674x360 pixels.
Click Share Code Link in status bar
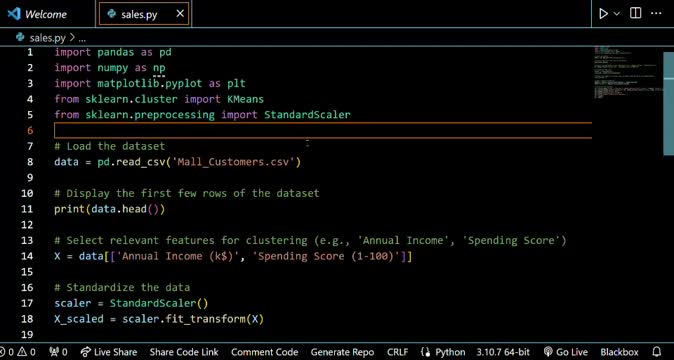pos(184,352)
